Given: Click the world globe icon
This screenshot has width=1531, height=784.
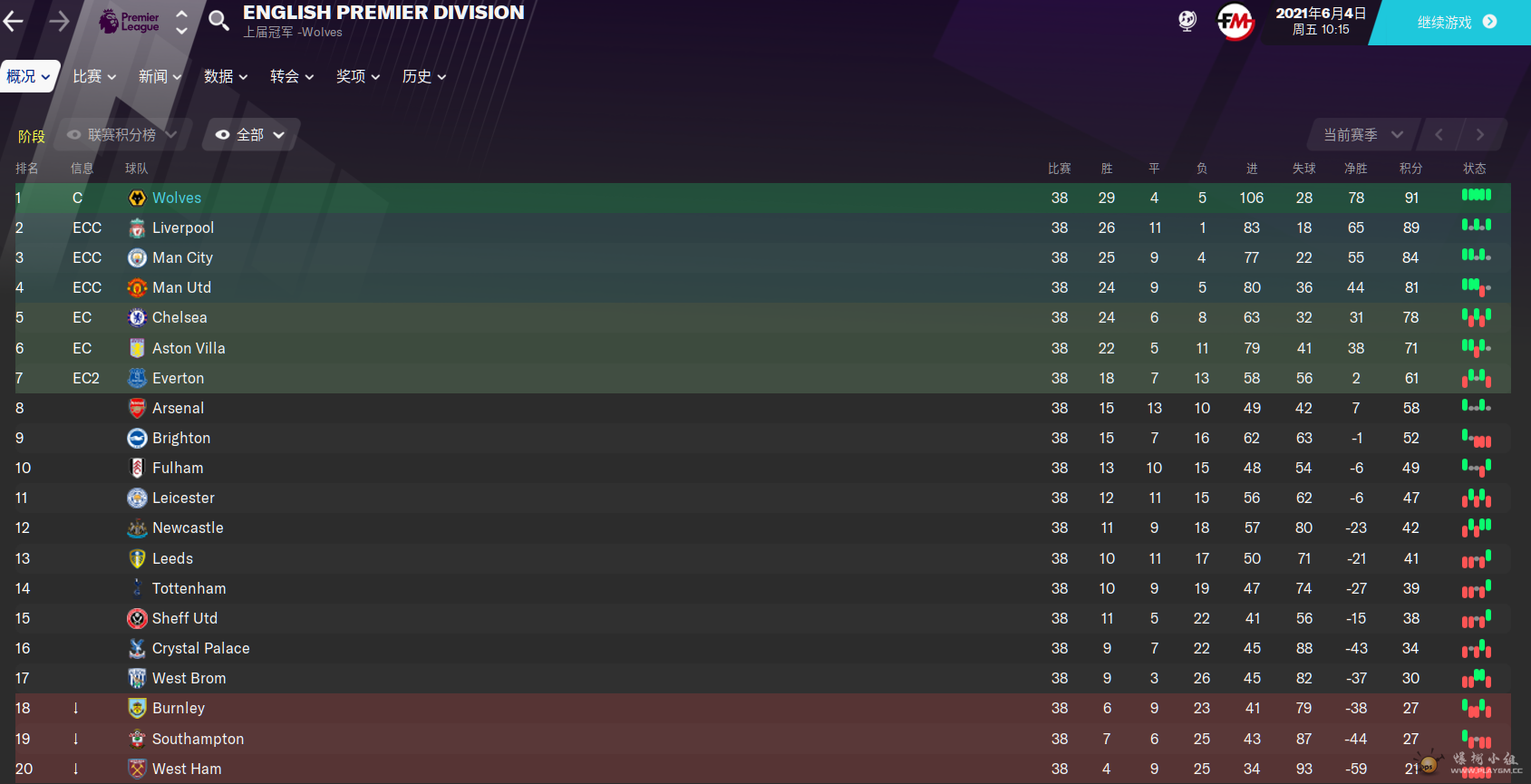Looking at the screenshot, I should pos(1187,21).
